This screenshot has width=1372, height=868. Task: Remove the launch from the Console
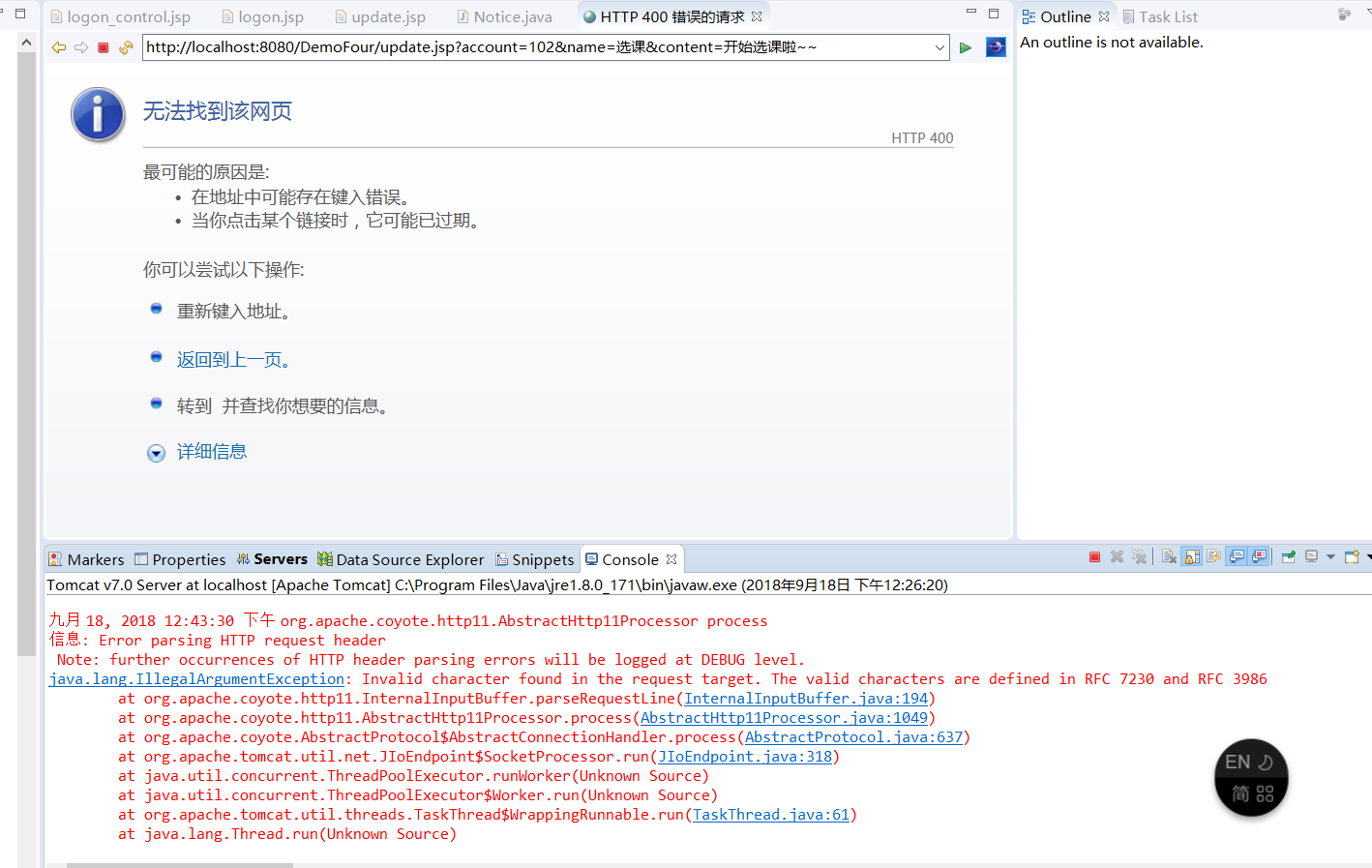[1117, 556]
